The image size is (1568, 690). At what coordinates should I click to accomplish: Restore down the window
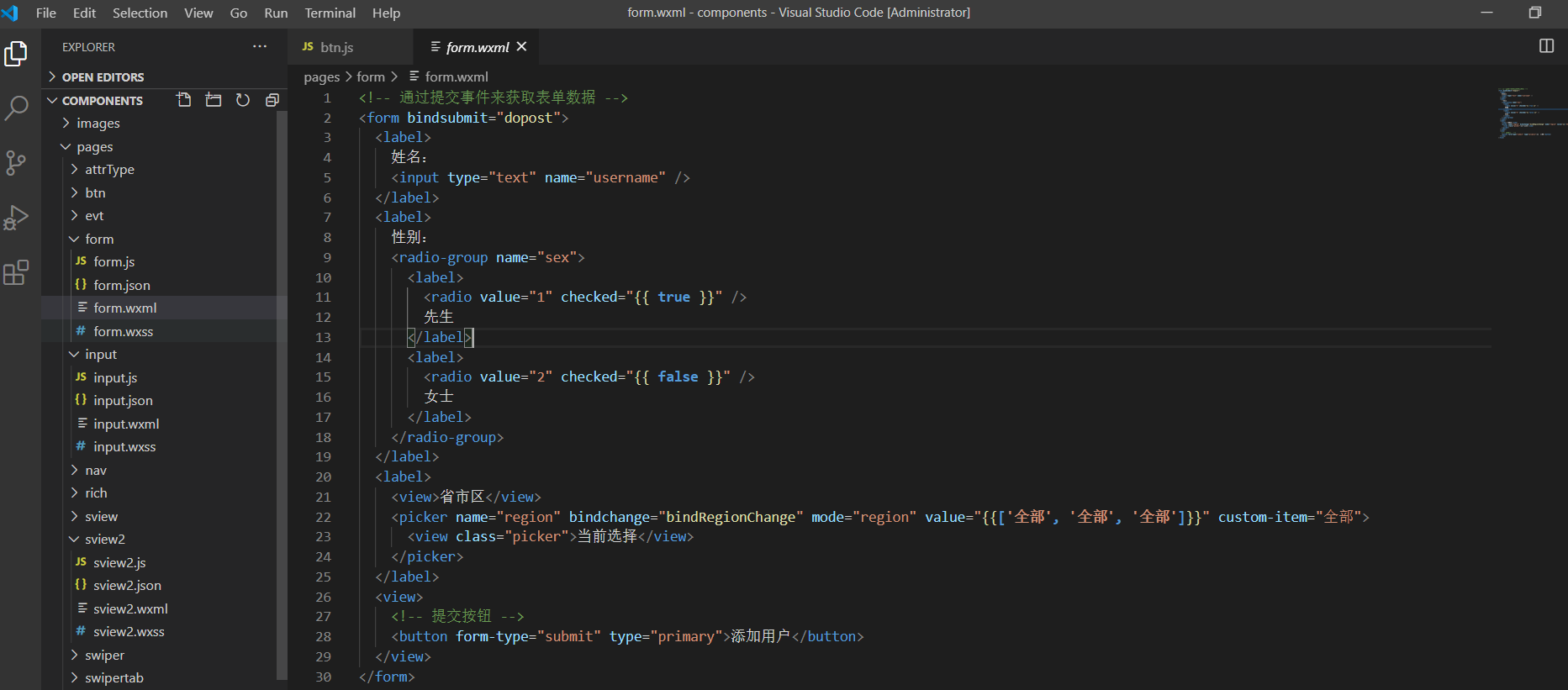(x=1534, y=13)
